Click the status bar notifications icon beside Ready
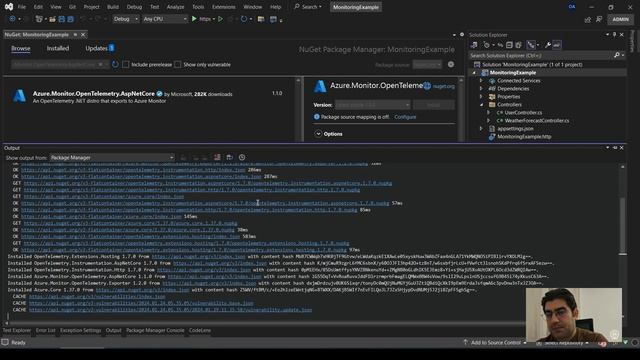Screen dimensions: 640x360 coord(5,342)
